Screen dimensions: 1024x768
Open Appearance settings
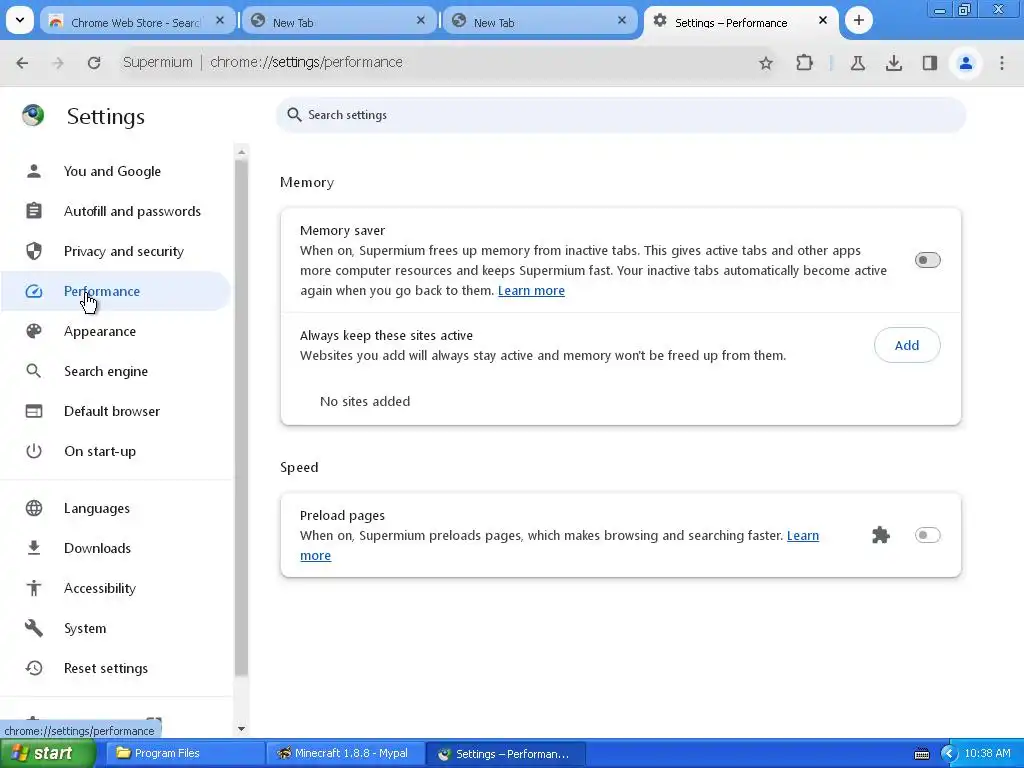pyautogui.click(x=116, y=331)
